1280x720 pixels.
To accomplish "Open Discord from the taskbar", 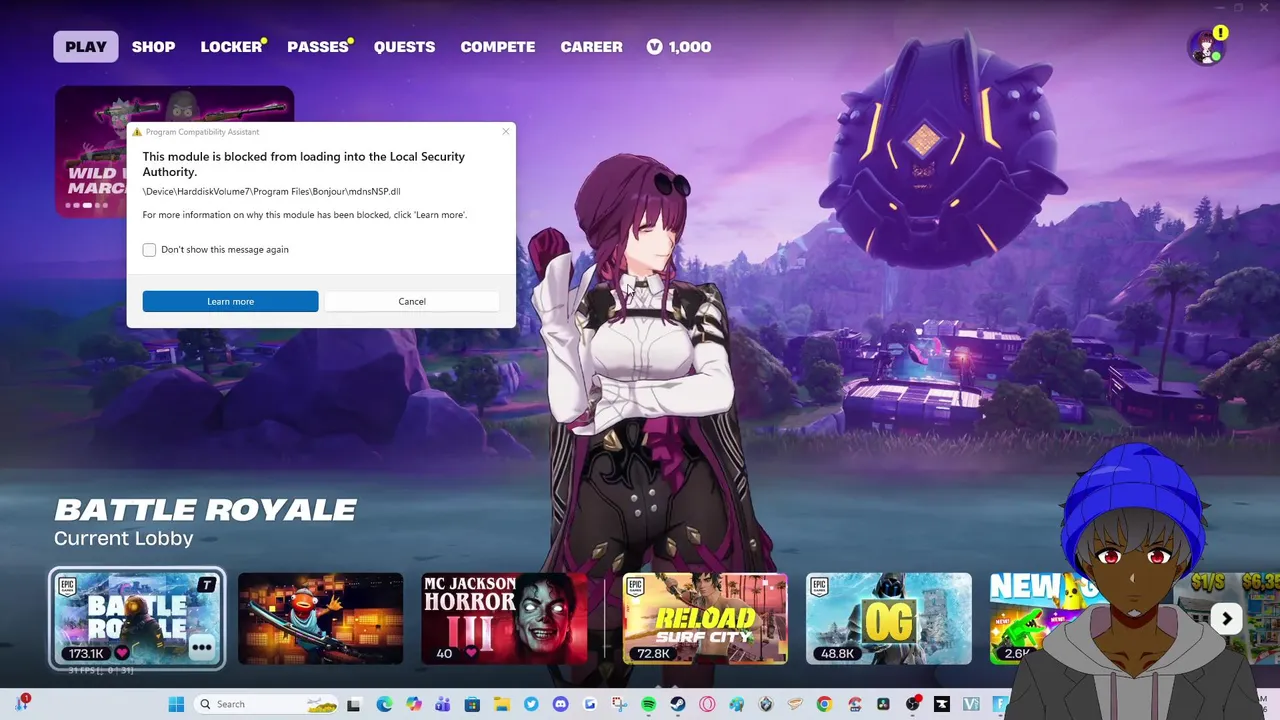I will (x=560, y=704).
